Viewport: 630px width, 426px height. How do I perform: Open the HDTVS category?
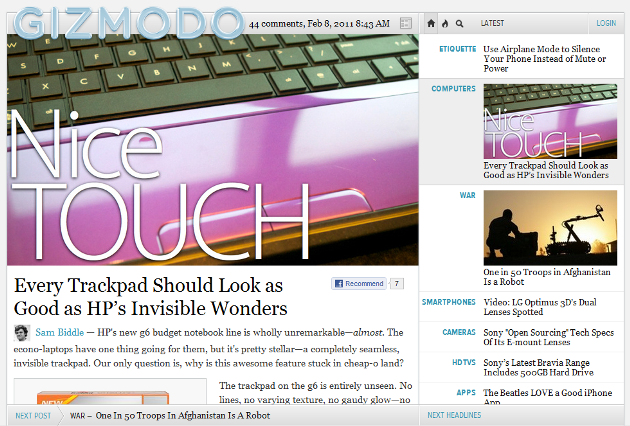pos(464,363)
